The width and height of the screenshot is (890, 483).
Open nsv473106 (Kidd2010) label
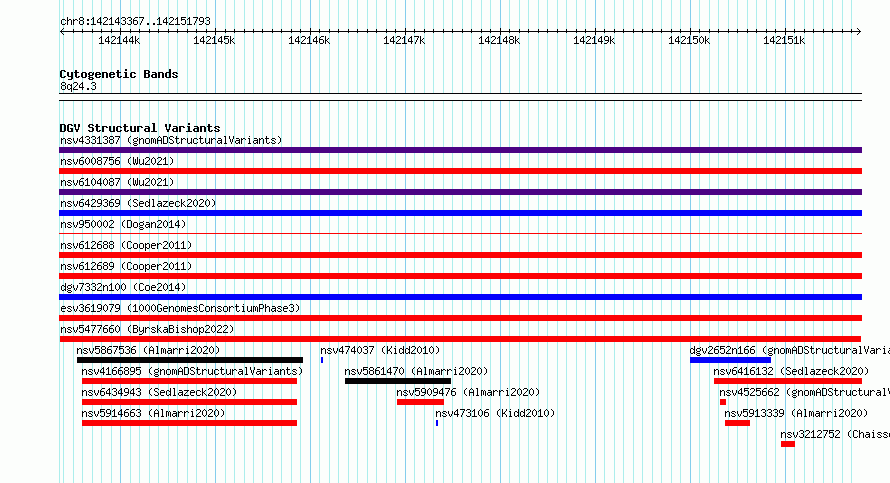[495, 413]
